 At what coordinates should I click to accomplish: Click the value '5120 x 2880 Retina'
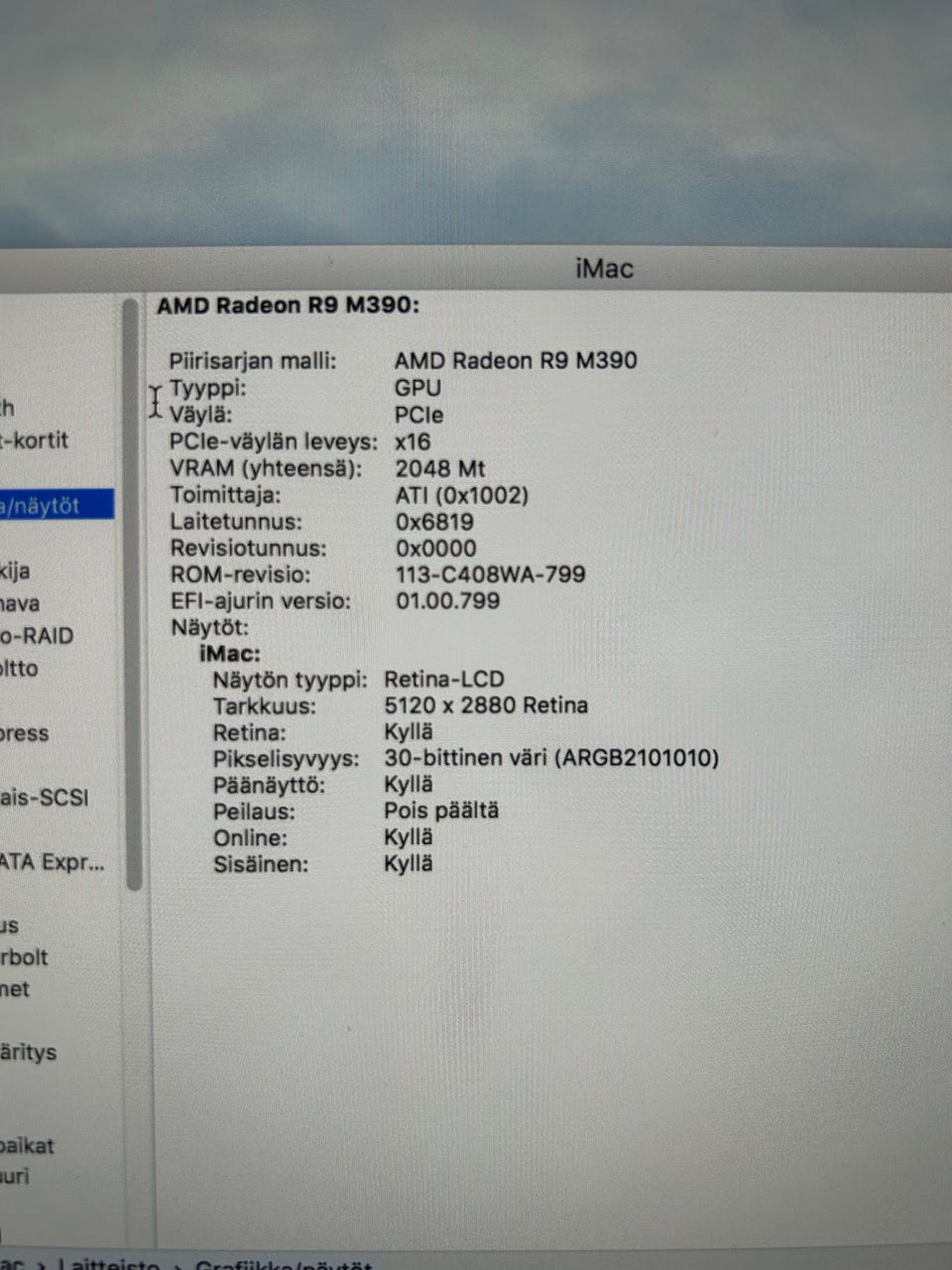click(x=486, y=705)
